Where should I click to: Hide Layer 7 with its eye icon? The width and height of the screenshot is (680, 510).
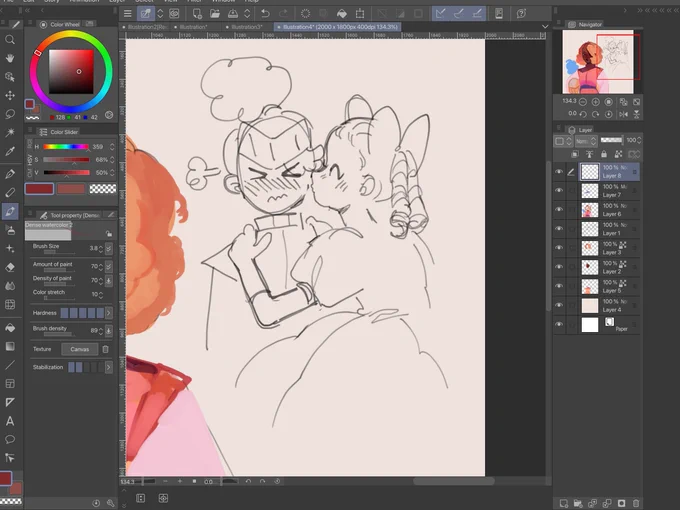(x=559, y=190)
